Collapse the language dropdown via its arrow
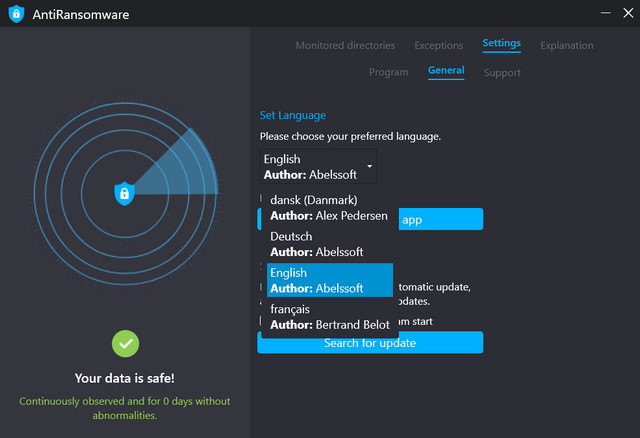This screenshot has height=438, width=640. (x=369, y=166)
